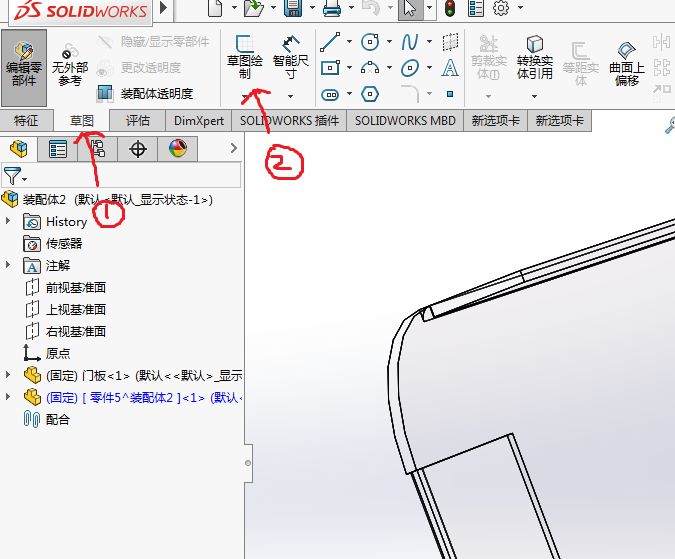Select 前视基准面 front plane in tree
The height and width of the screenshot is (559, 675).
coord(75,287)
